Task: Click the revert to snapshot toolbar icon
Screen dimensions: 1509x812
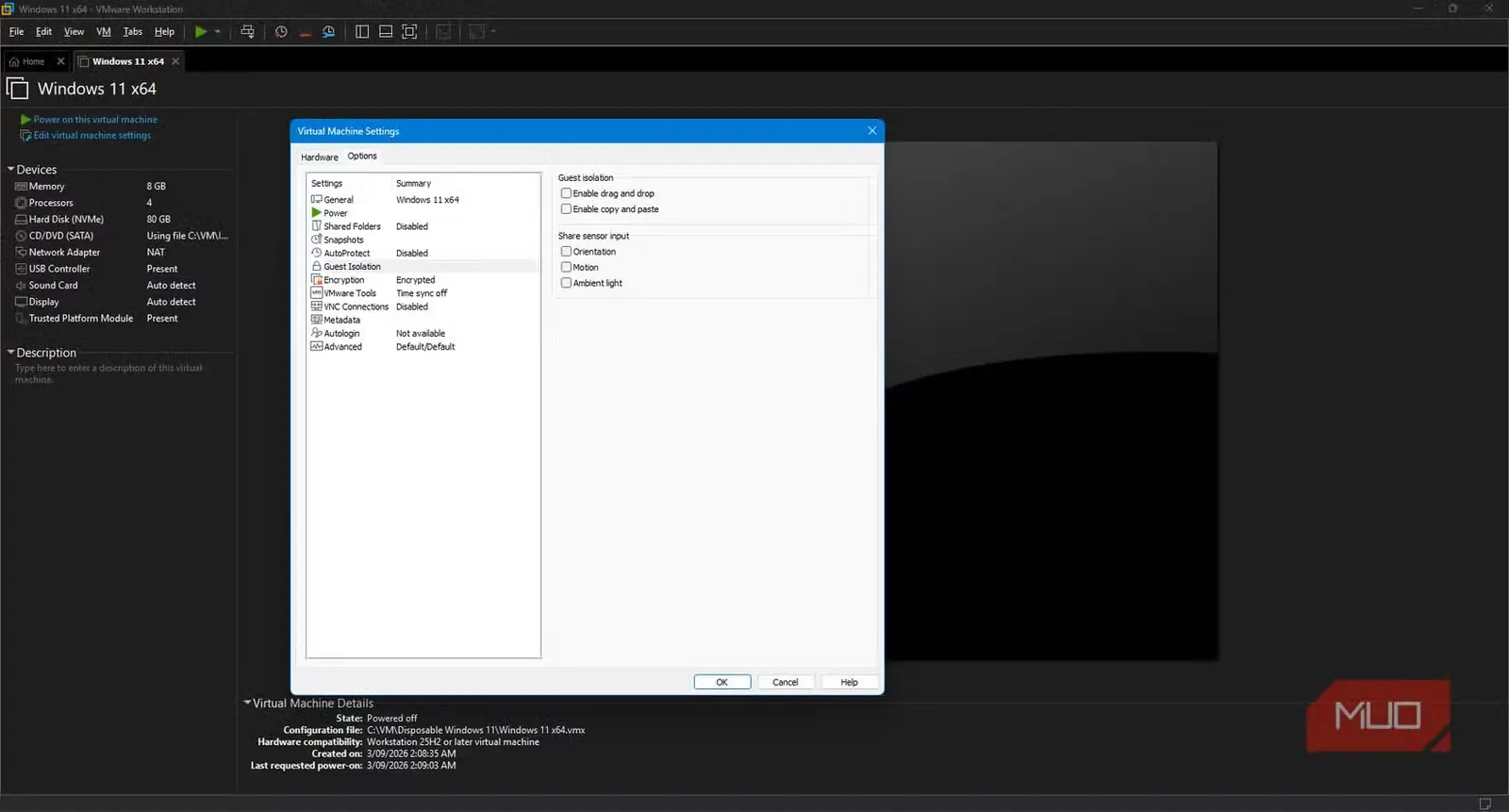Action: [305, 31]
